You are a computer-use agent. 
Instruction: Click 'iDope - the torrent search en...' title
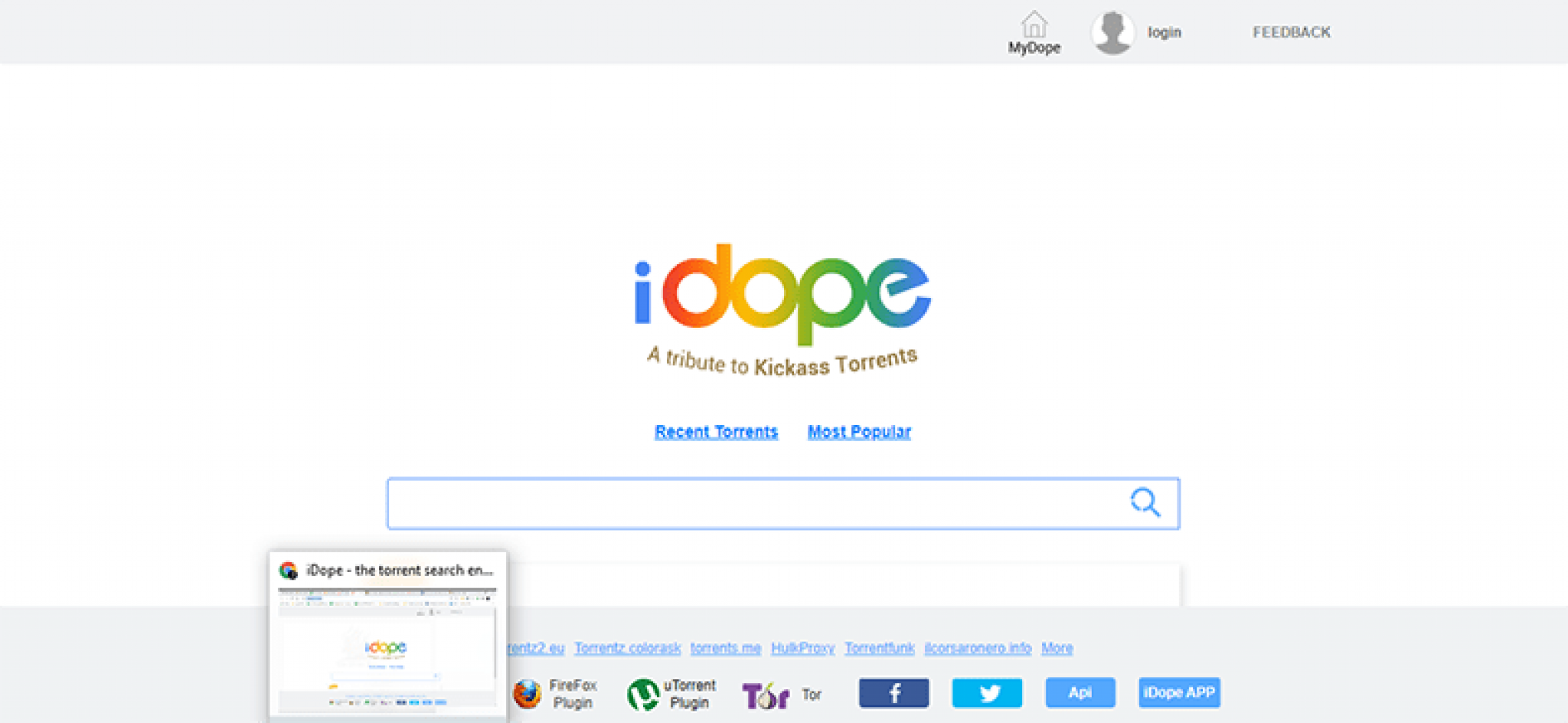[400, 571]
